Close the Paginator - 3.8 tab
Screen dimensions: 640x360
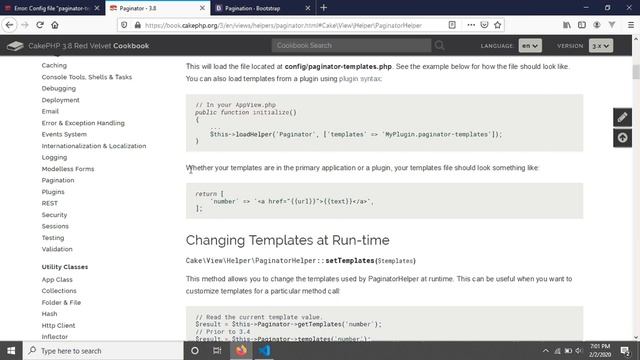[202, 8]
